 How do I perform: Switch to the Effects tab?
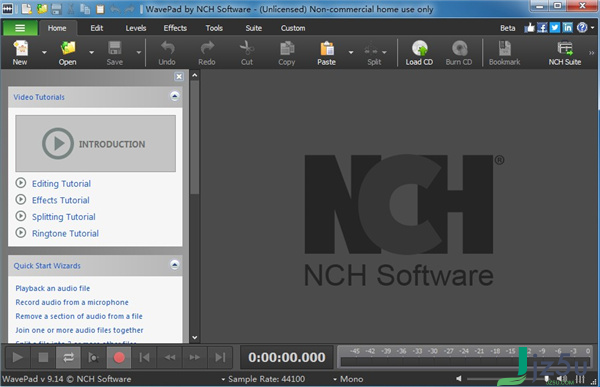(x=175, y=28)
